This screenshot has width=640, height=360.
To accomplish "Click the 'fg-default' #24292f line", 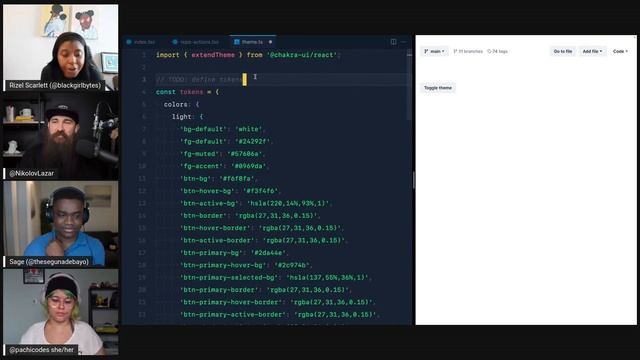I will click(x=227, y=142).
